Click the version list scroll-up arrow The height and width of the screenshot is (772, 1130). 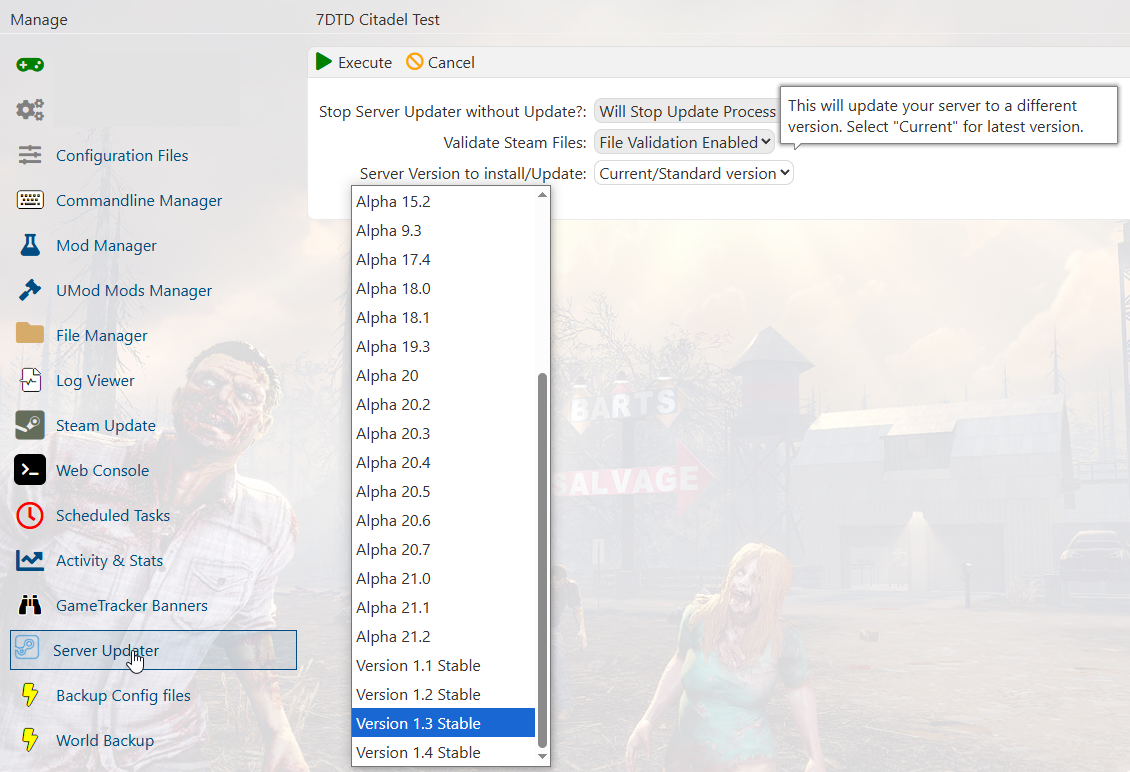pos(543,195)
